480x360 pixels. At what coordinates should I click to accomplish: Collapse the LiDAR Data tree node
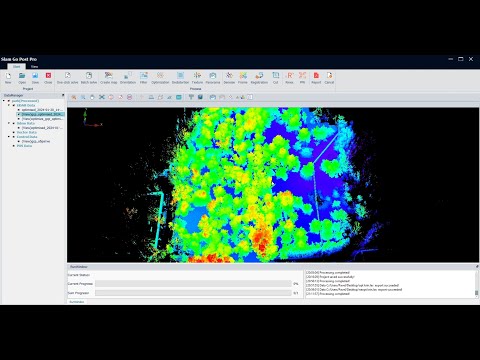pyautogui.click(x=9, y=105)
